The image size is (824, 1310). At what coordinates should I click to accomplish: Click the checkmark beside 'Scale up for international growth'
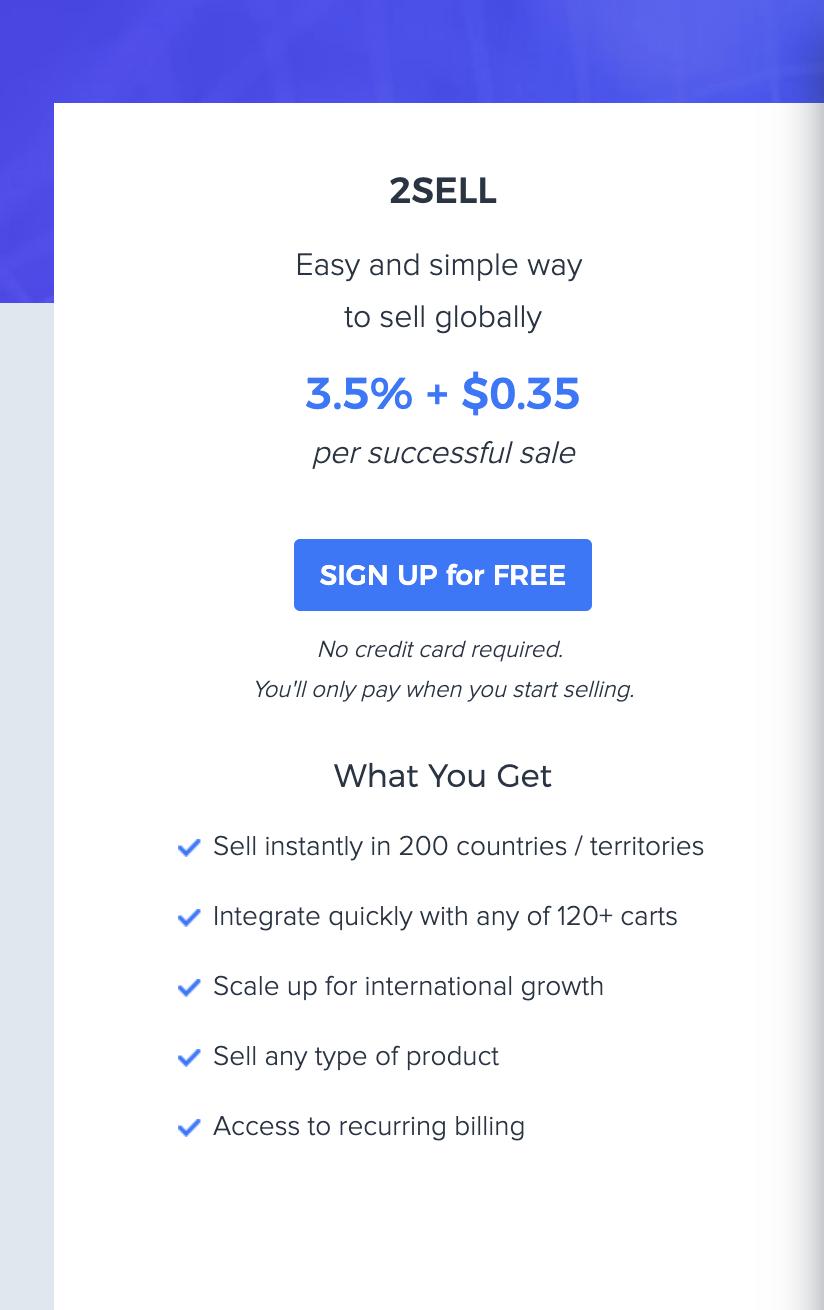[189, 987]
